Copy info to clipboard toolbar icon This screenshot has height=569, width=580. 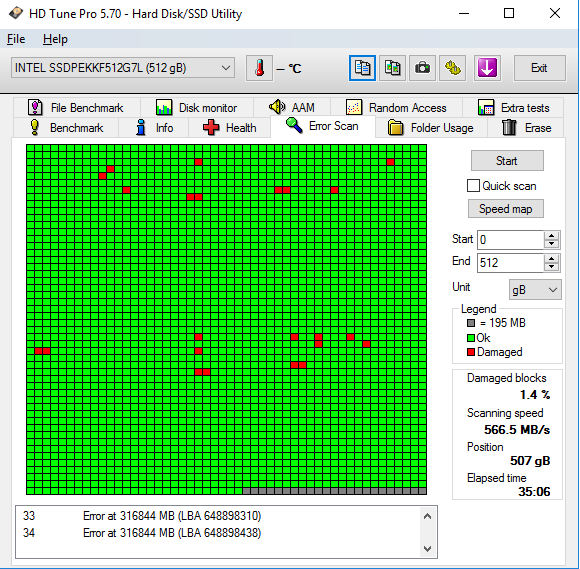click(362, 68)
